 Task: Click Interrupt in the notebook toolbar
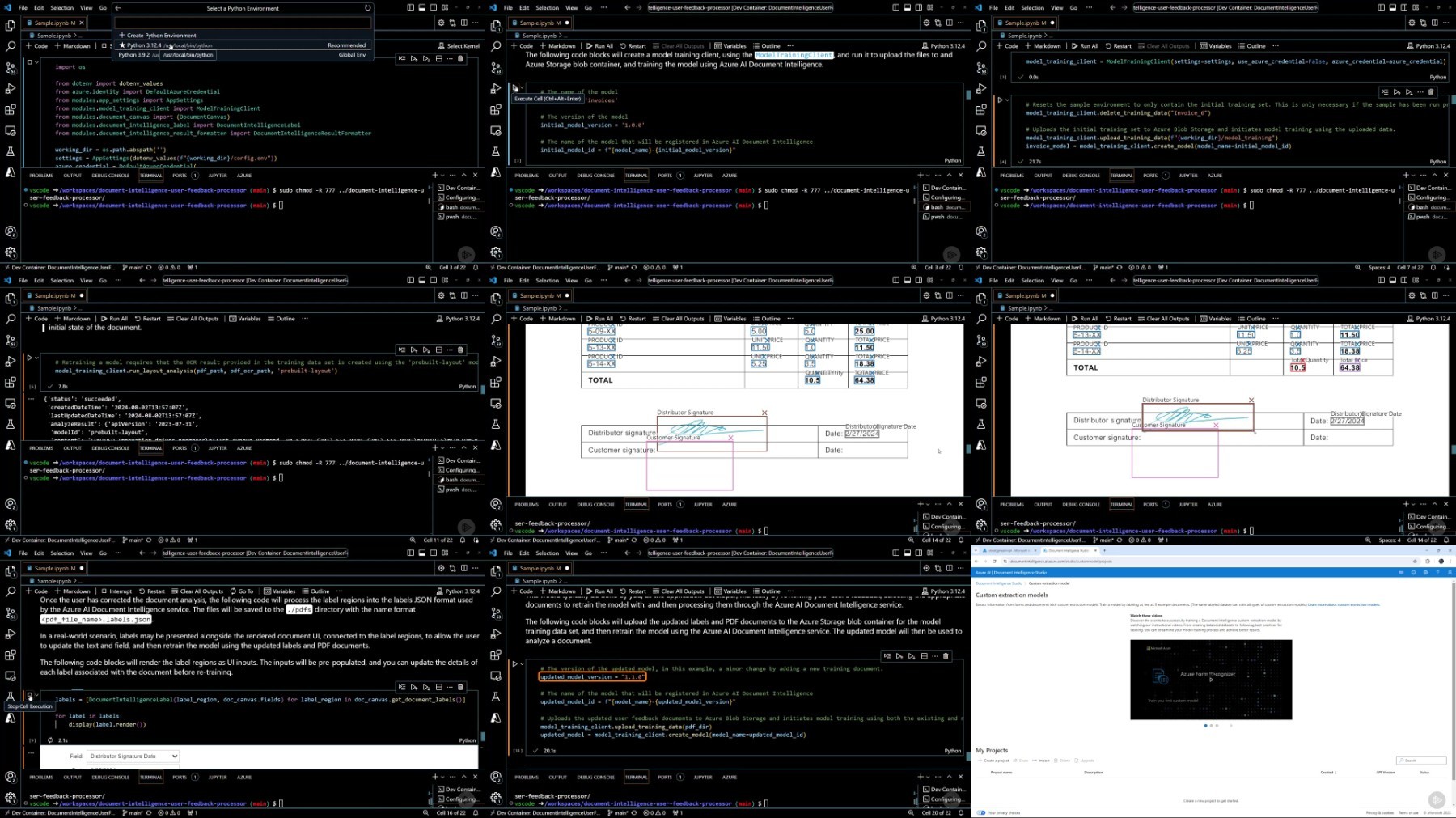click(116, 591)
